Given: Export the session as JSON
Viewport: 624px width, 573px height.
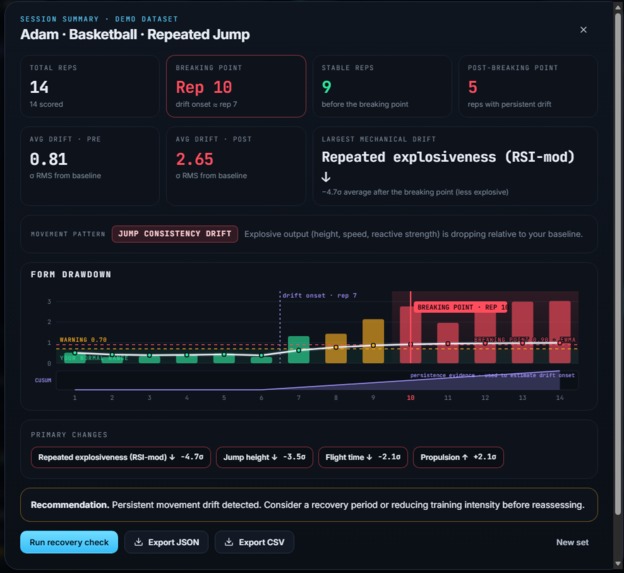Looking at the screenshot, I should coord(166,542).
